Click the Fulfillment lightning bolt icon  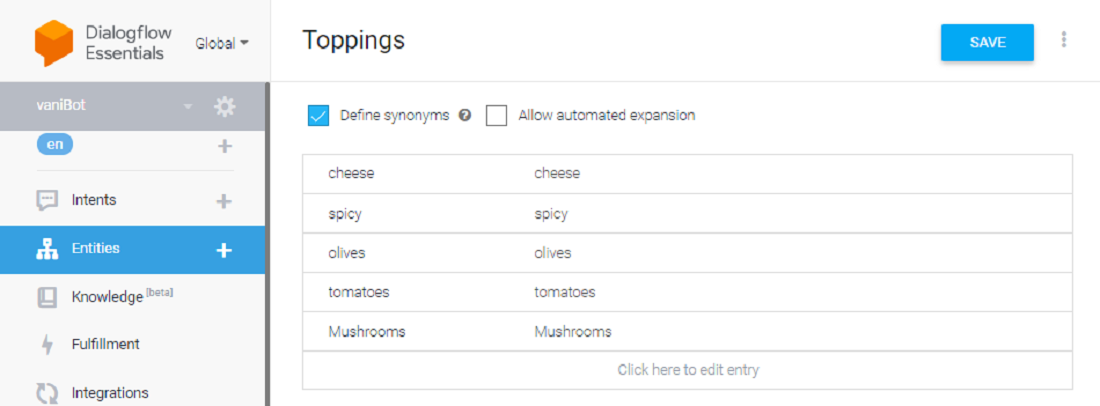click(x=46, y=345)
